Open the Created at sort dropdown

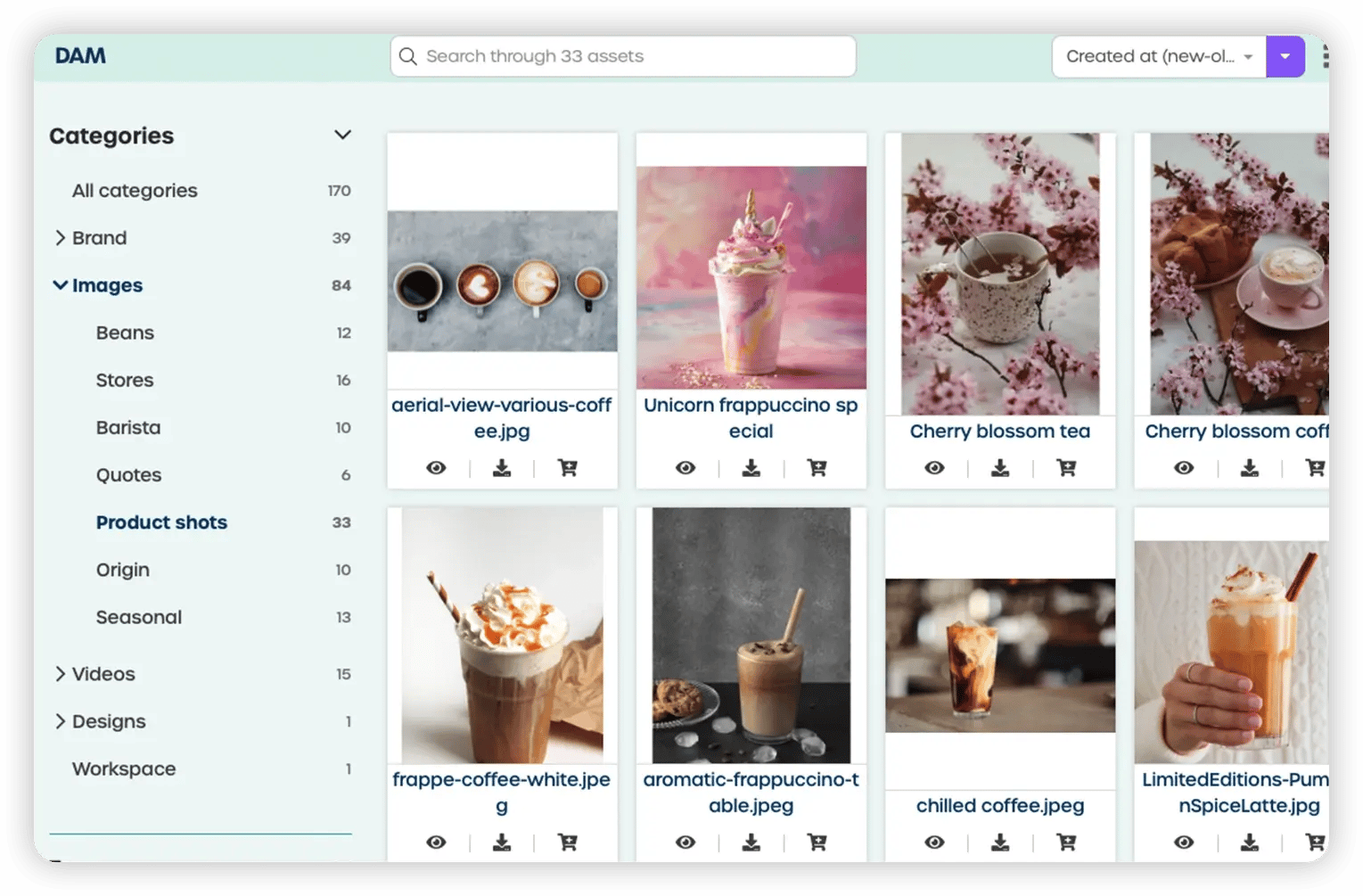(x=1159, y=56)
